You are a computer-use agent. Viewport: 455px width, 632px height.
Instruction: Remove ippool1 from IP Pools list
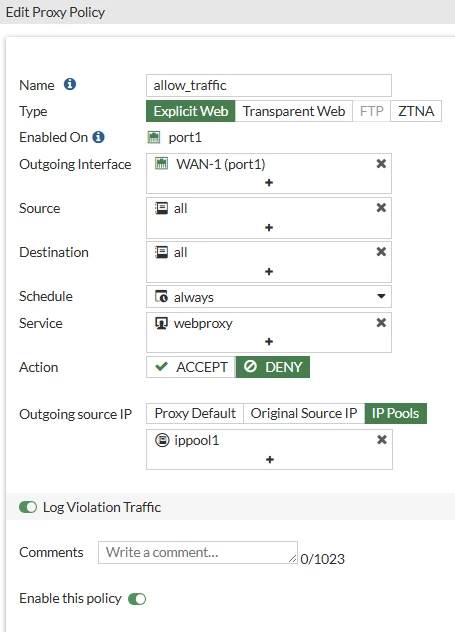(382, 439)
